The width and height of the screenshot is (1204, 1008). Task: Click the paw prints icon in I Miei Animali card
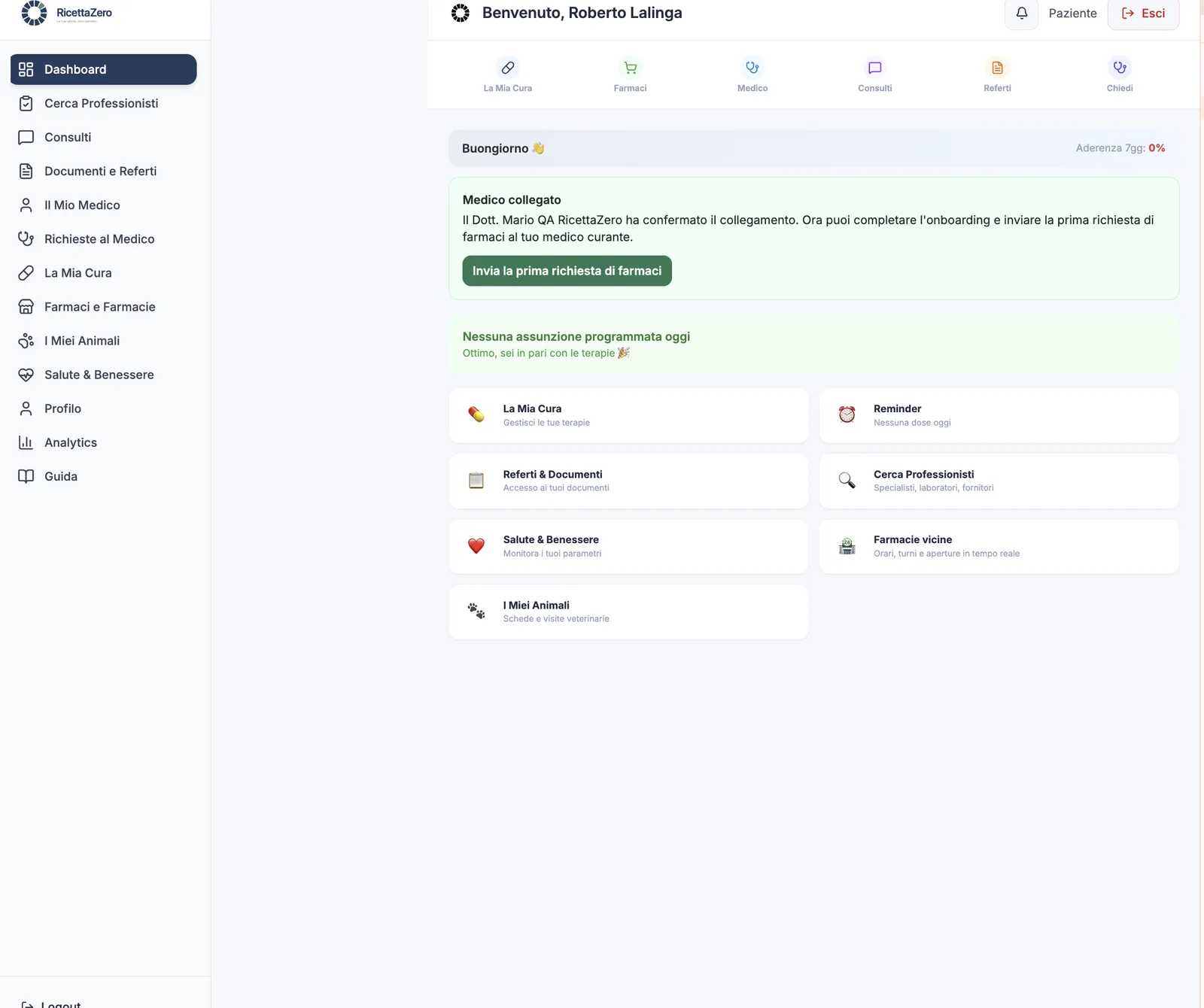(476, 611)
